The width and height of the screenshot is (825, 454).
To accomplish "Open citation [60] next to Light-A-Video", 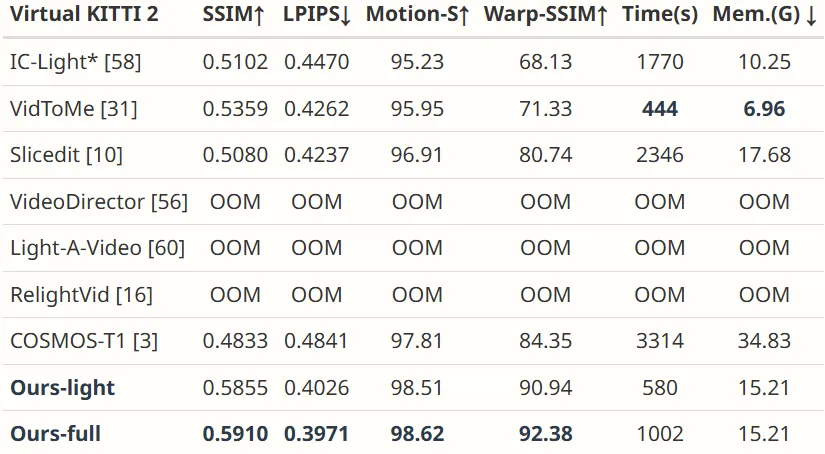I will (166, 248).
